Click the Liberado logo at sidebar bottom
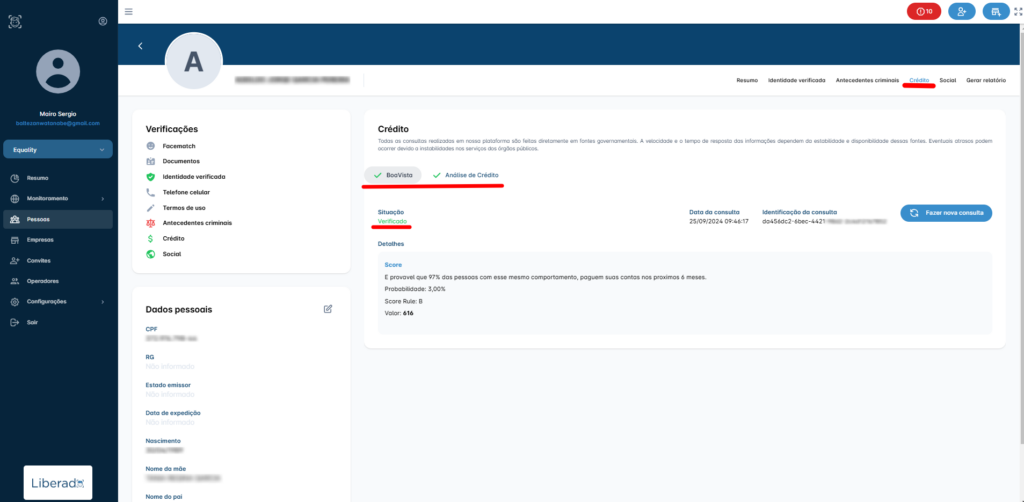Image resolution: width=1024 pixels, height=502 pixels. coord(58,483)
